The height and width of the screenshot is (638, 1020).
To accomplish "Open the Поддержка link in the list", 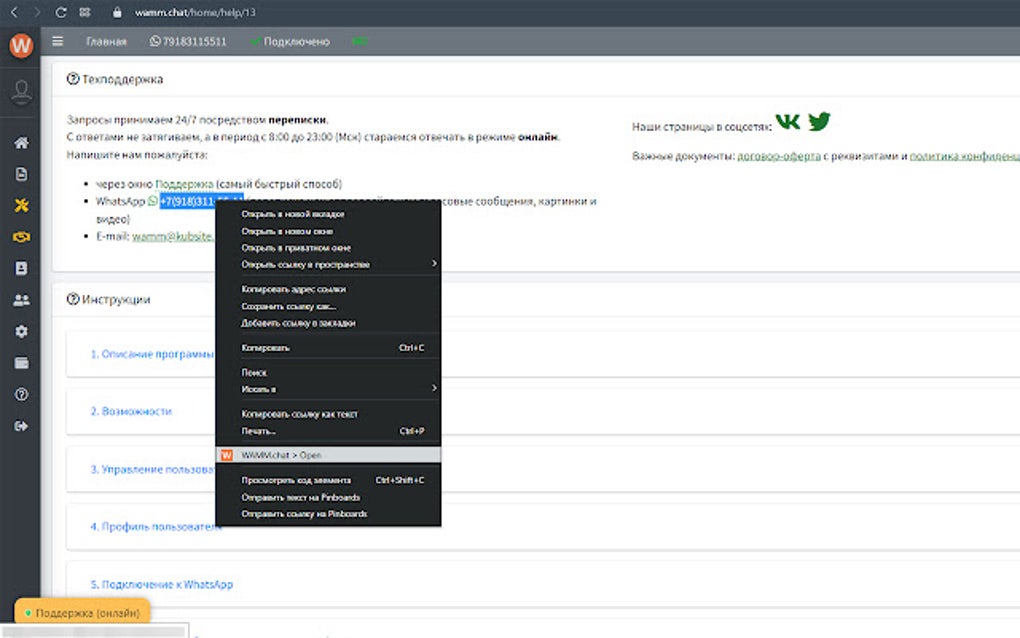I will (184, 184).
